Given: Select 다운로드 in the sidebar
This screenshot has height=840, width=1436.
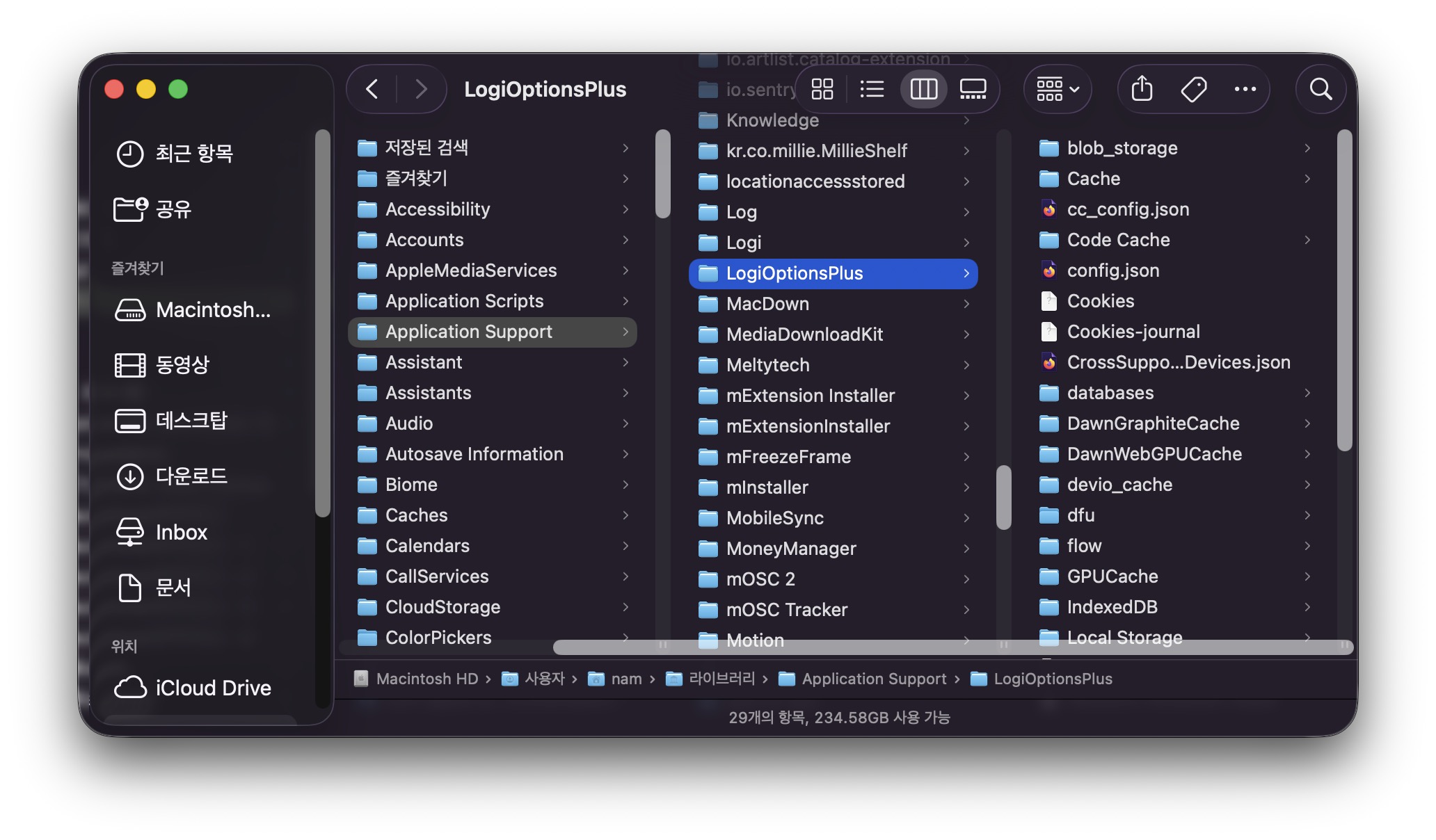Looking at the screenshot, I should (191, 476).
